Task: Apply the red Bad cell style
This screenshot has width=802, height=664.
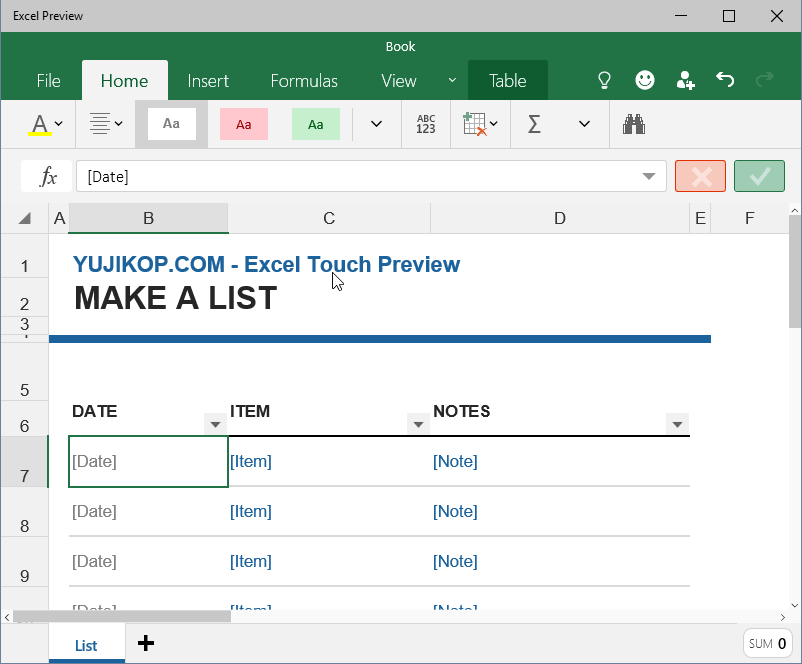Action: 243,124
